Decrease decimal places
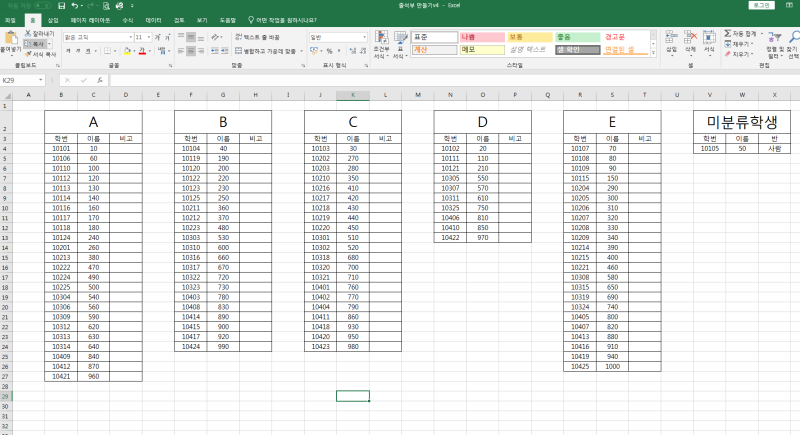Image resolution: width=800 pixels, height=435 pixels. [x=363, y=51]
